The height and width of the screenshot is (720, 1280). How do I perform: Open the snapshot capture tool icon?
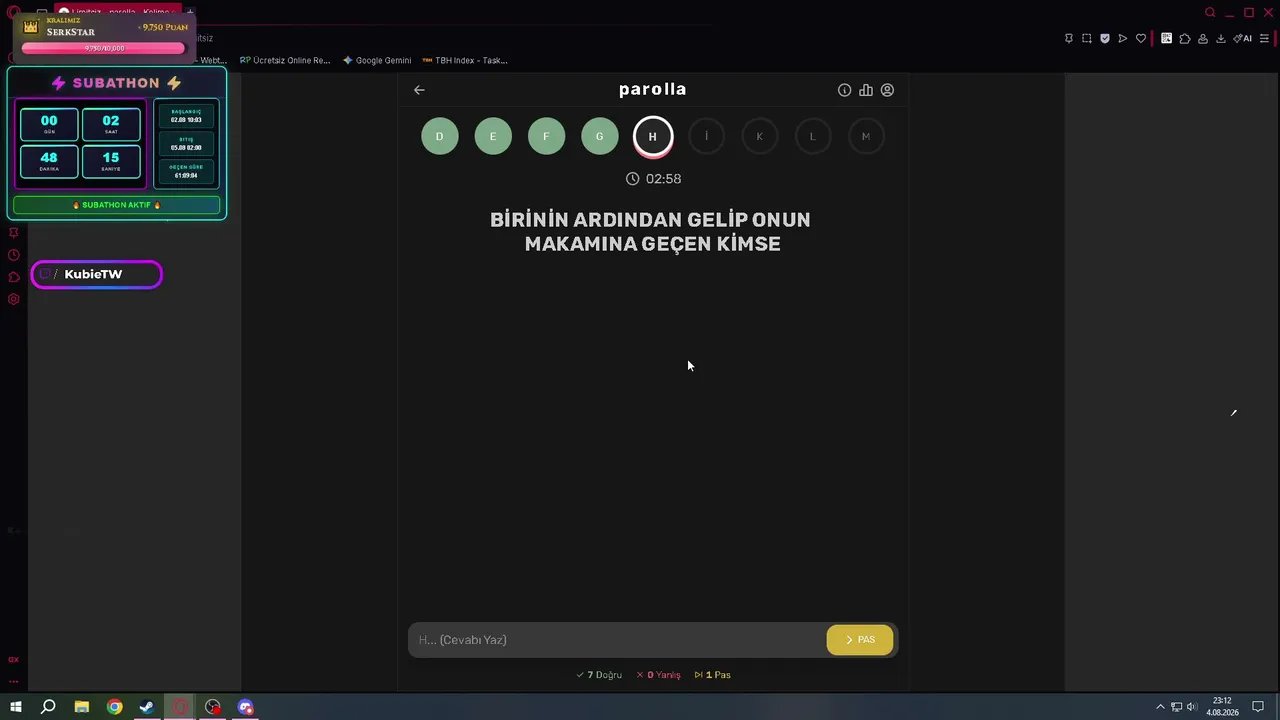(x=1087, y=38)
